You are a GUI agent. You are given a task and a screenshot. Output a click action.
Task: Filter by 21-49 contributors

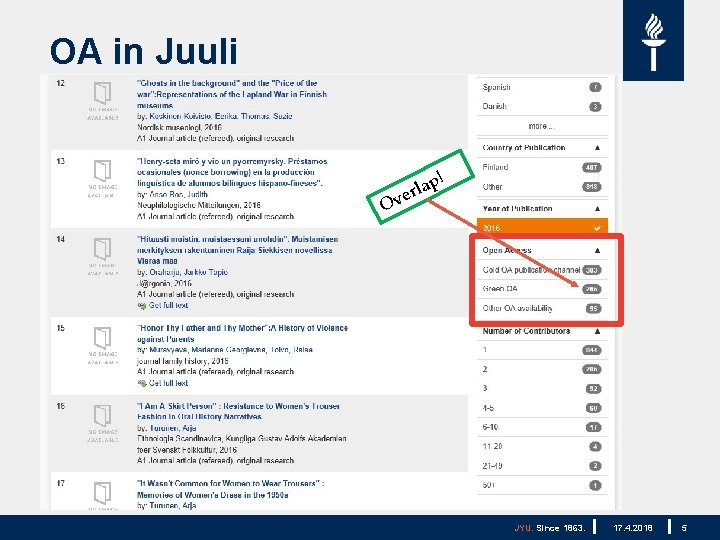[542, 466]
